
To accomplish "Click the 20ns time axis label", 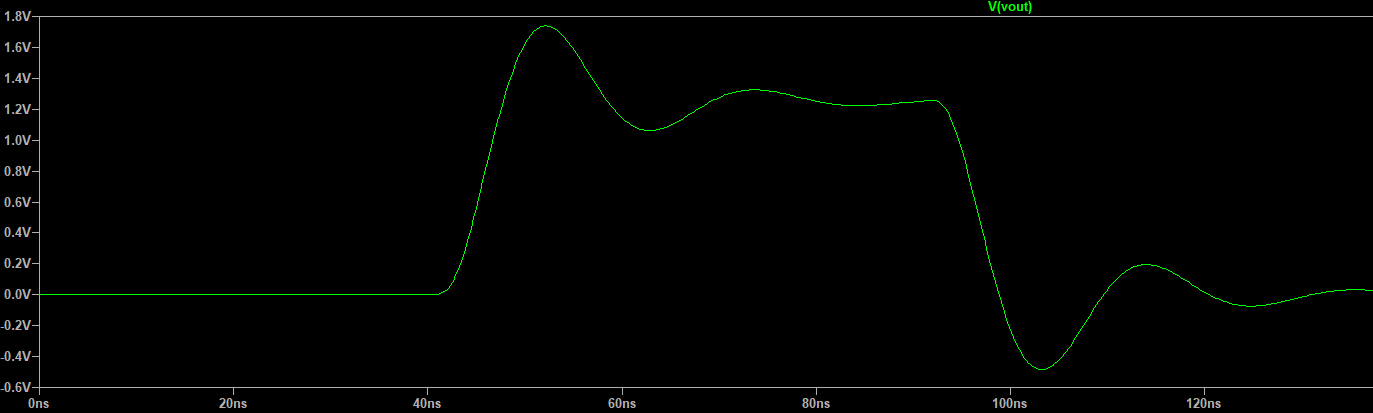I will click(233, 403).
